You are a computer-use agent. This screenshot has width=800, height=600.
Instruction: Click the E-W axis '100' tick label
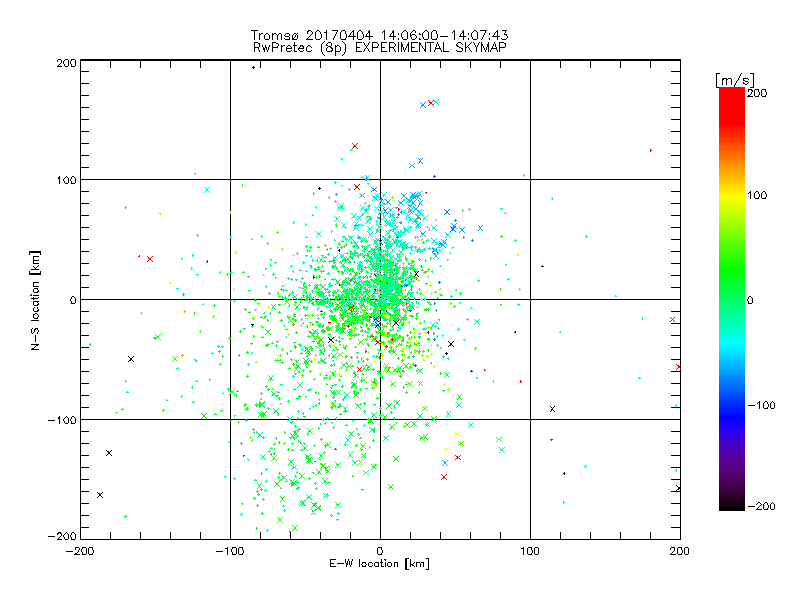(530, 551)
